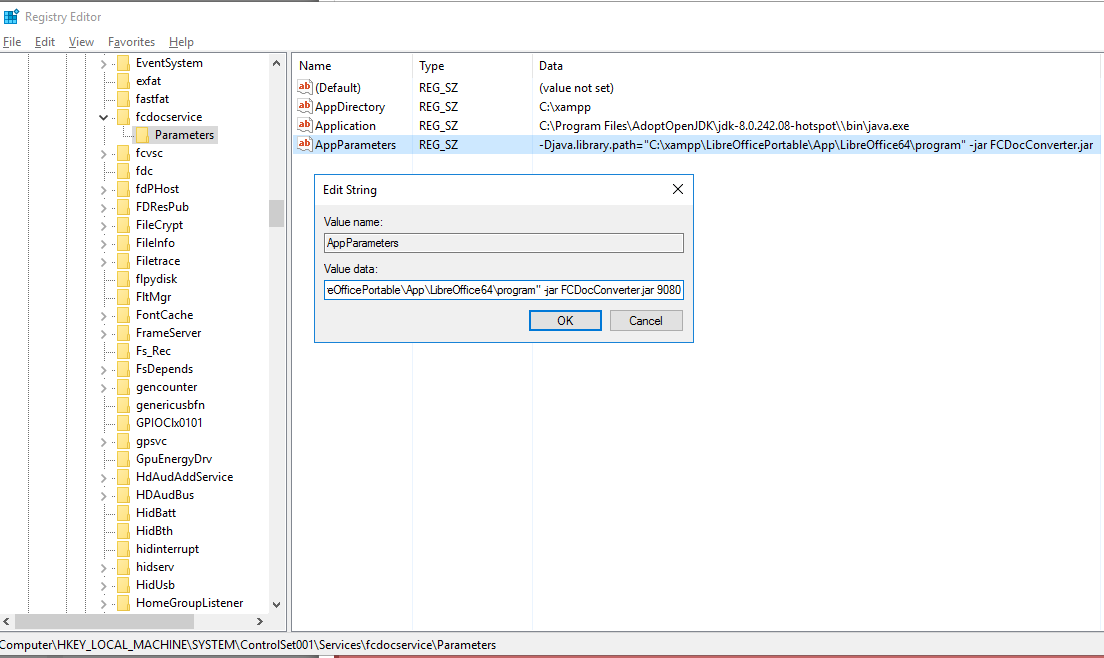The height and width of the screenshot is (658, 1104).
Task: Collapse the fcdocservice tree node
Action: (103, 117)
